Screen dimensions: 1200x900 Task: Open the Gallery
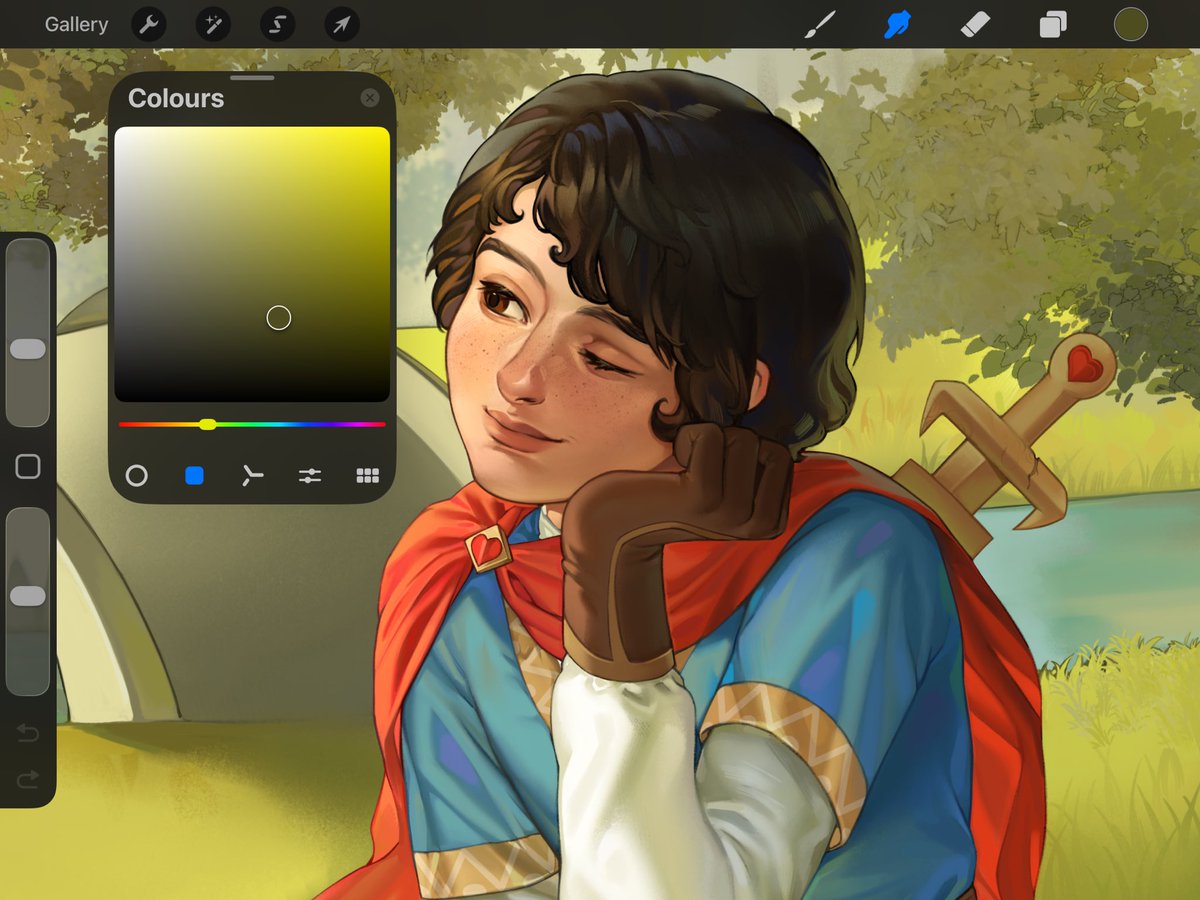coord(76,24)
